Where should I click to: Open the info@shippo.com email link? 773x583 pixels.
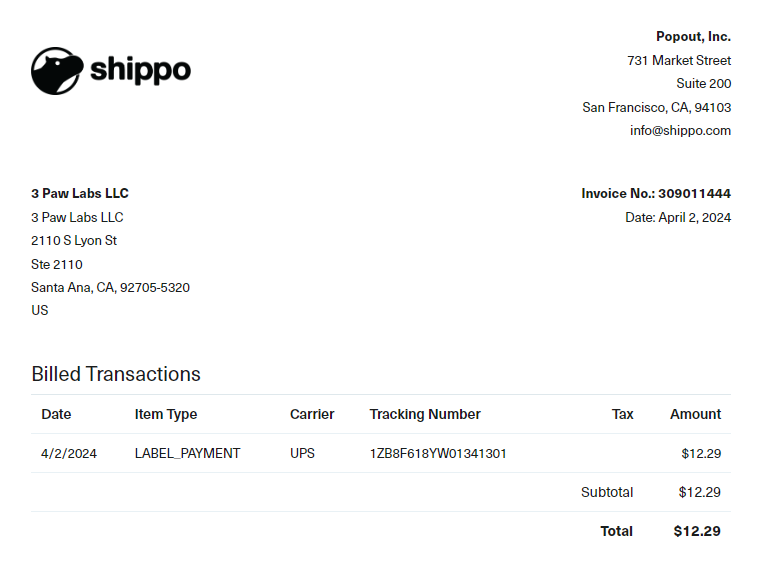point(680,131)
